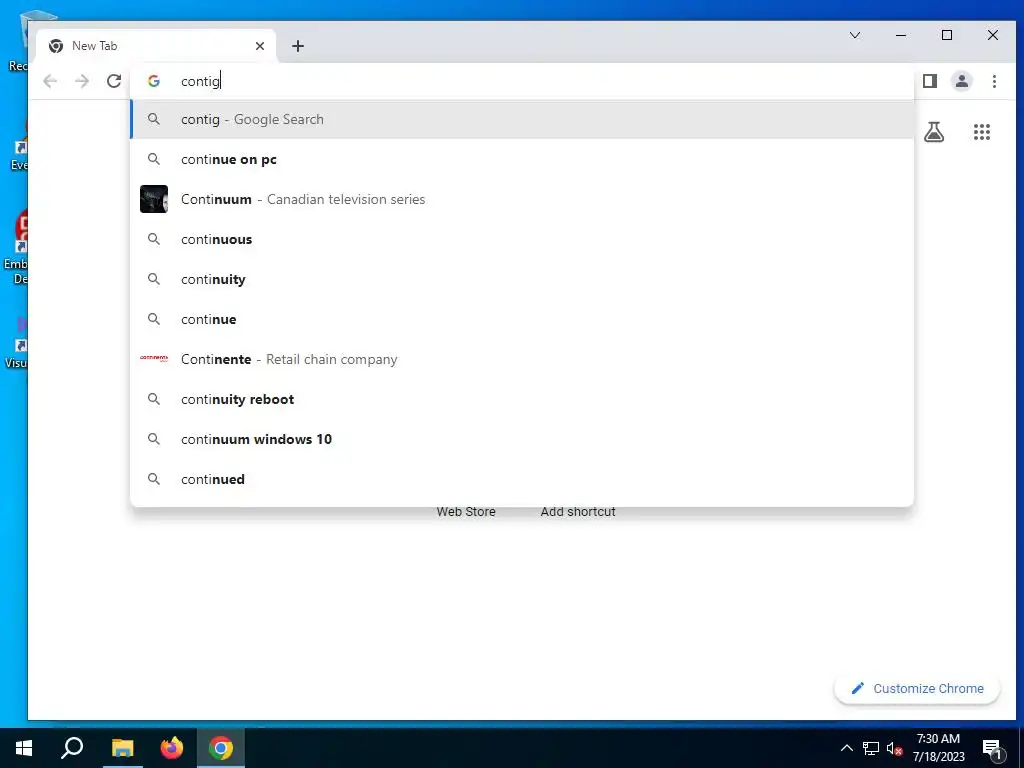Open Customize Chrome
The image size is (1024, 768).
tap(917, 688)
